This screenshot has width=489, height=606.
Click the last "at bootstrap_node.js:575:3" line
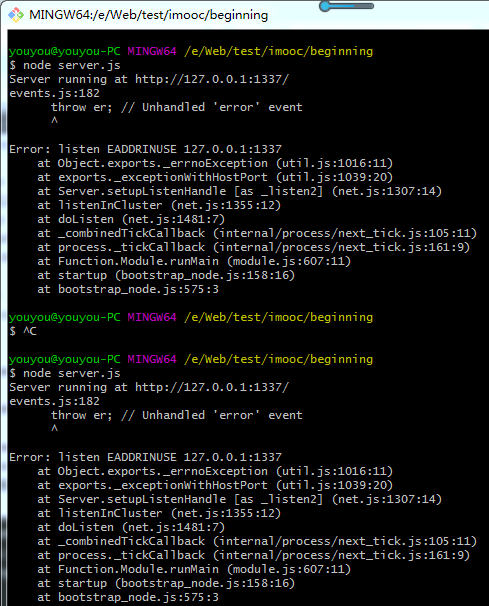128,597
